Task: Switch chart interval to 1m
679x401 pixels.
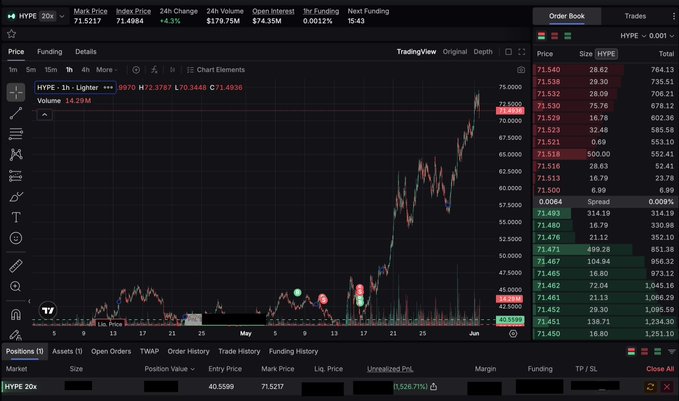Action: [x=13, y=70]
